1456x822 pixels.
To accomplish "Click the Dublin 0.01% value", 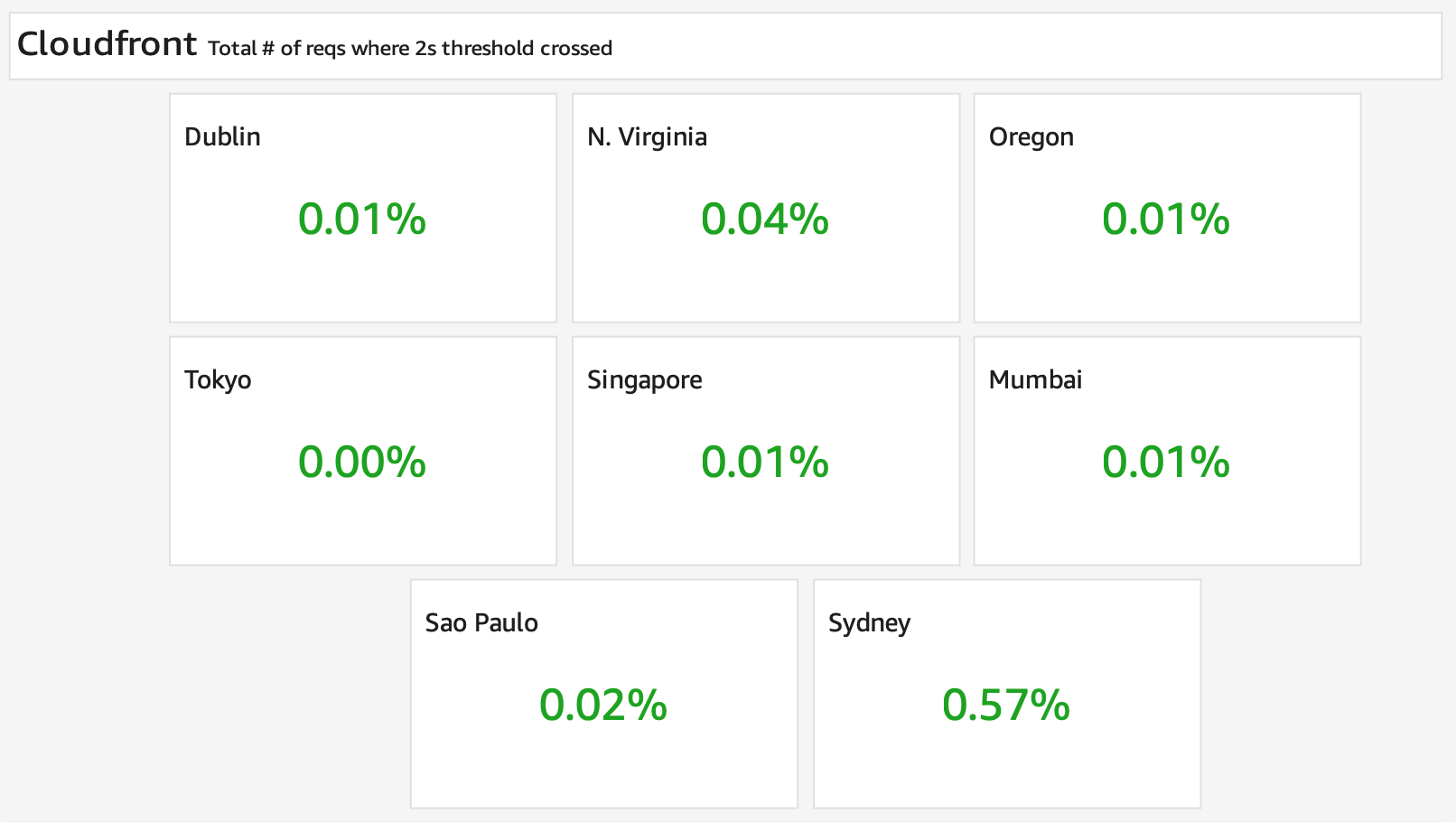I will point(362,220).
